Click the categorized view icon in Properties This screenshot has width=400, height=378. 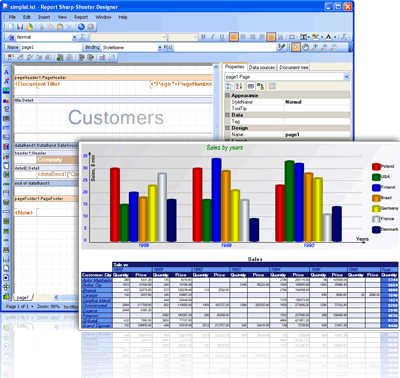pyautogui.click(x=229, y=86)
